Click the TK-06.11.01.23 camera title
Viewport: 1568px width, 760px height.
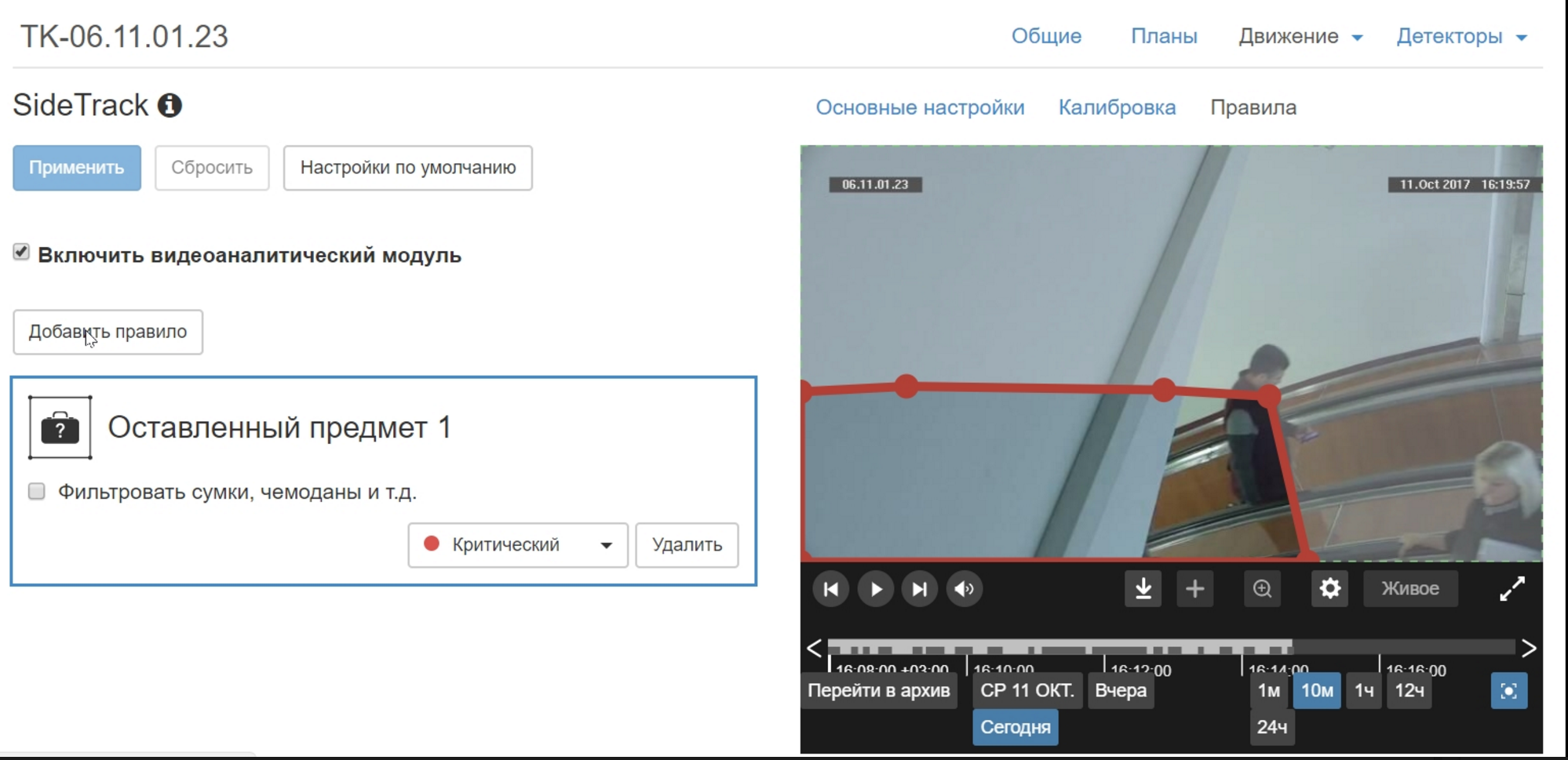[x=124, y=36]
